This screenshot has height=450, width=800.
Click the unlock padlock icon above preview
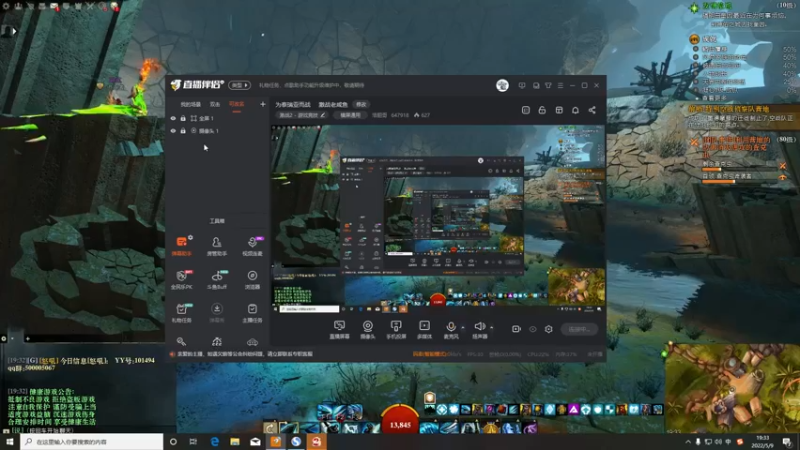[x=542, y=110]
